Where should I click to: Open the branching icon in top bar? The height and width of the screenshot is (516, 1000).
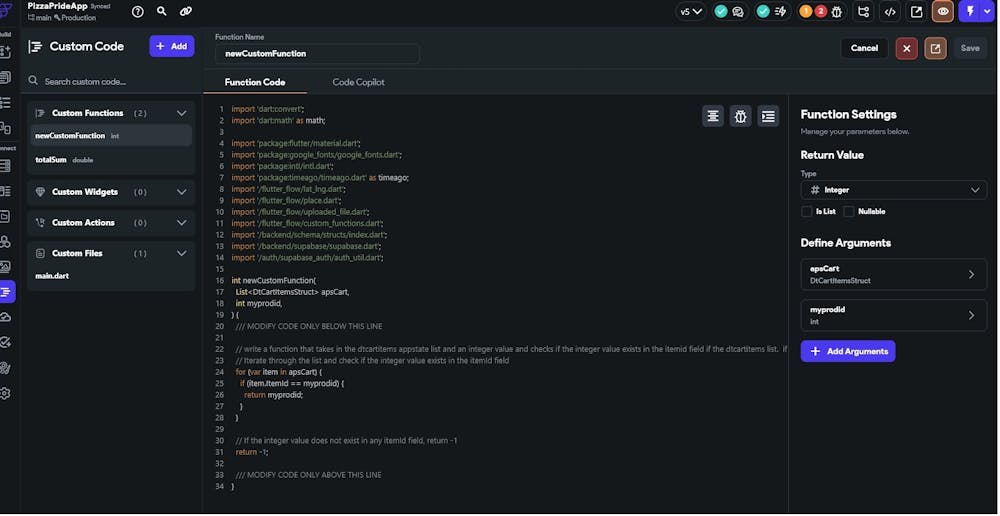[863, 12]
